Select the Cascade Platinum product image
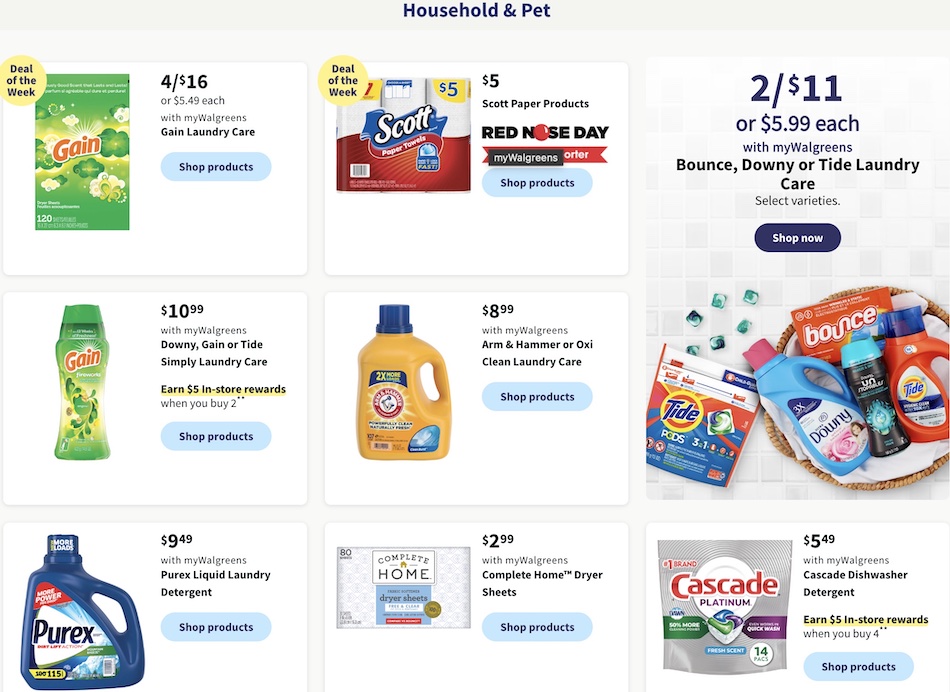 (725, 607)
